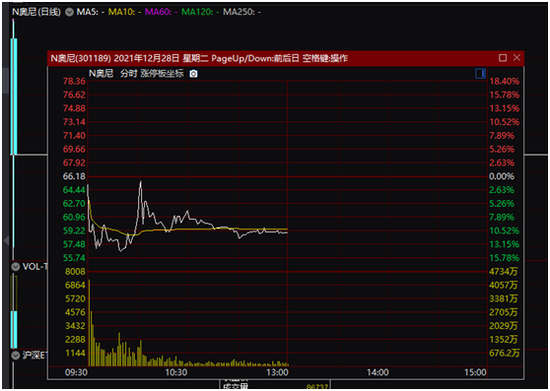Viewport: 550px width, 391px height.
Task: Expand the 沪深 indicator dropdown
Action: coord(15,356)
